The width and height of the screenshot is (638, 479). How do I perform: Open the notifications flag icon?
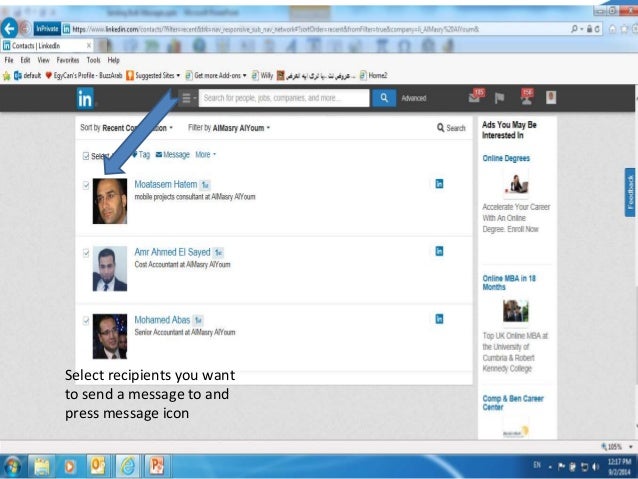point(499,98)
